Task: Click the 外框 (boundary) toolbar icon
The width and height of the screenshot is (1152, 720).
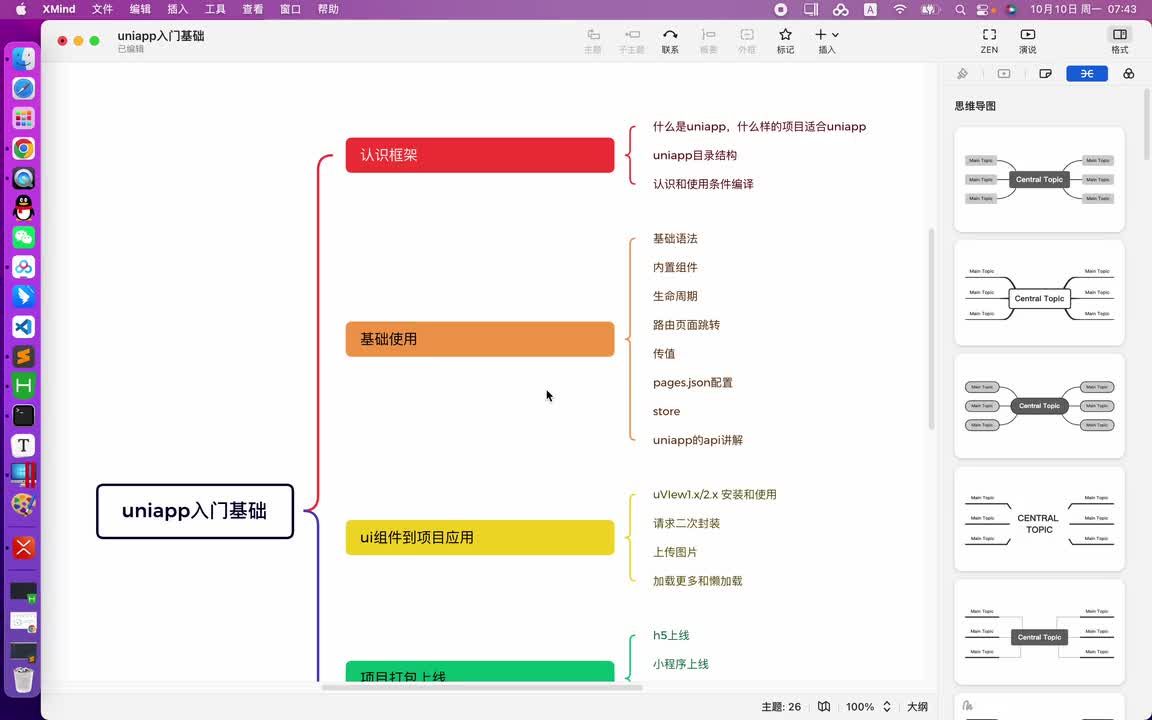Action: (746, 40)
